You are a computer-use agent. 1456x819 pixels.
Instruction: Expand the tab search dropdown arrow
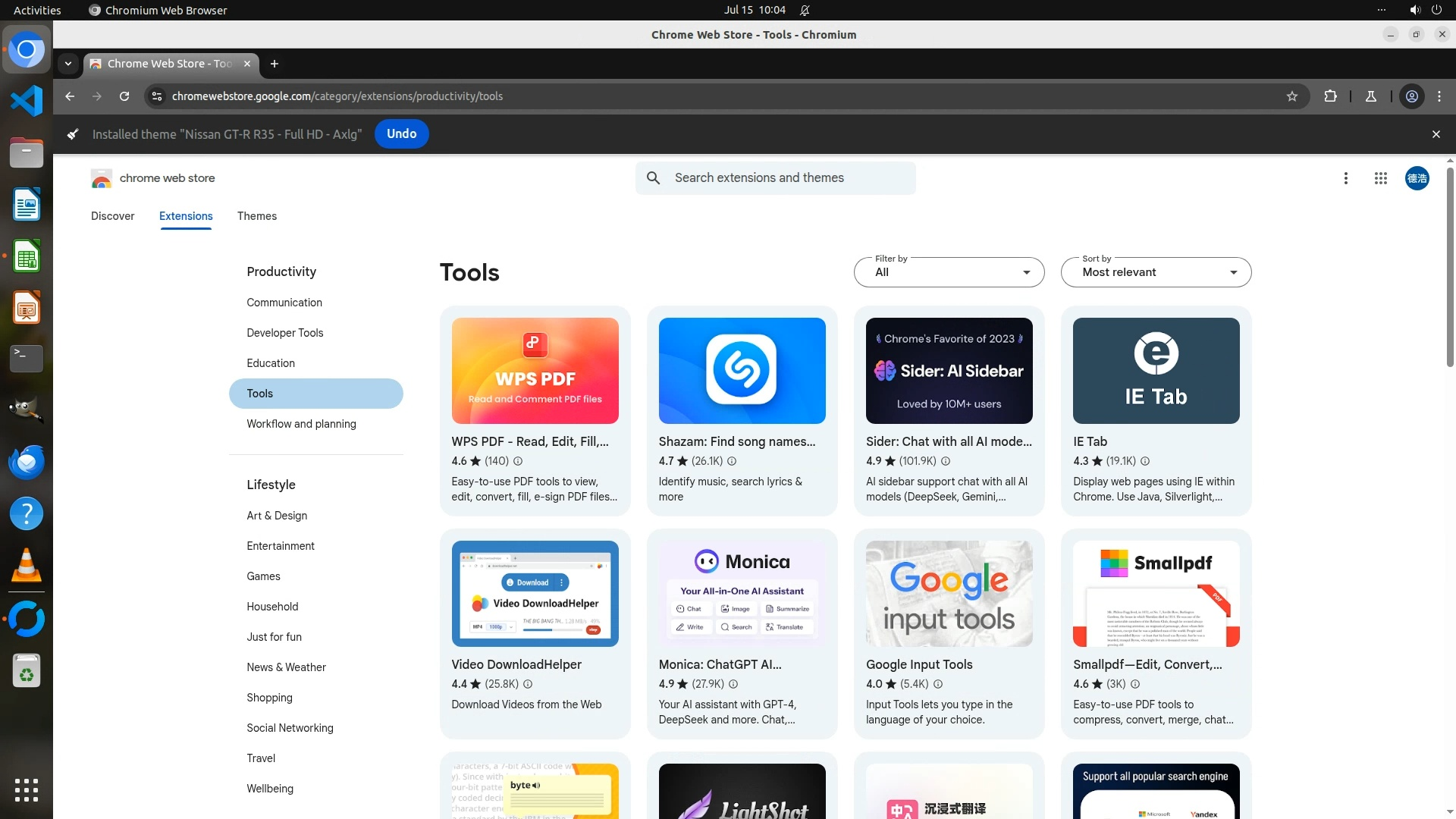(68, 64)
